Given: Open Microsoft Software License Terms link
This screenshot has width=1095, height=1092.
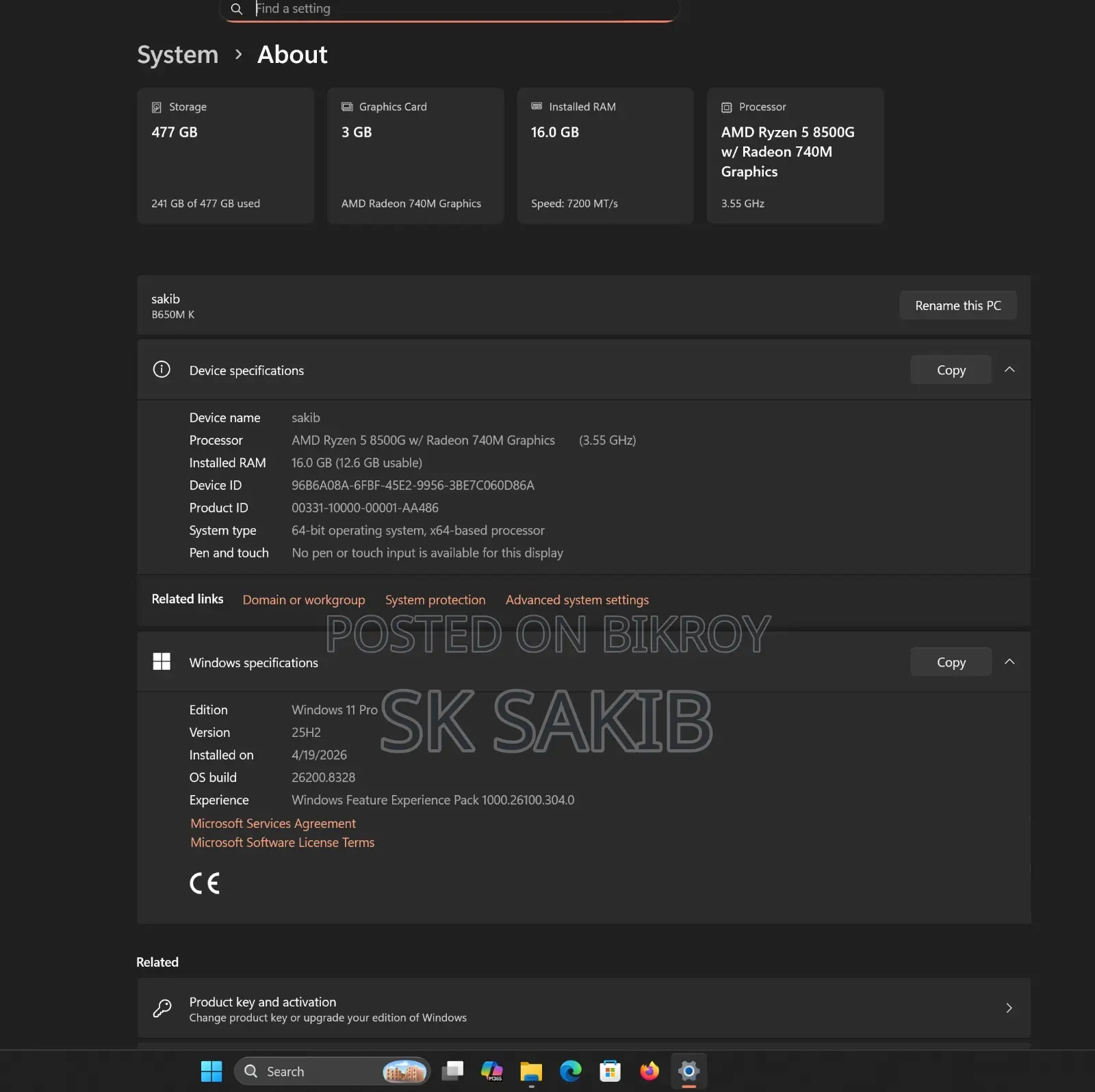Looking at the screenshot, I should point(283,842).
